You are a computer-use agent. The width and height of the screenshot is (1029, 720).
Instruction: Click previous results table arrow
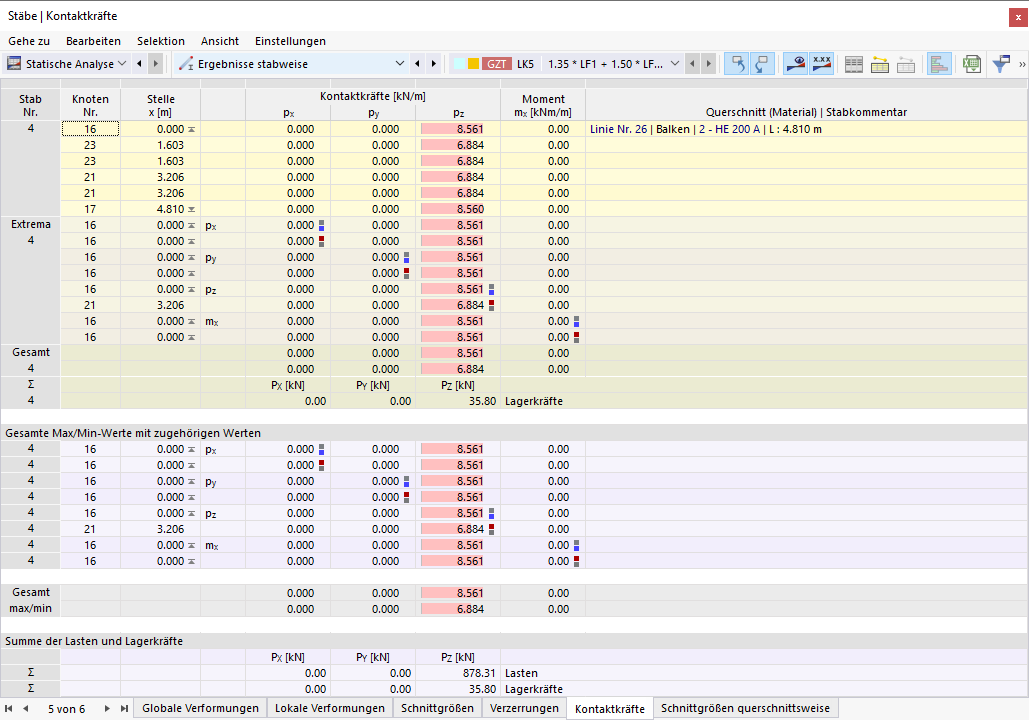coord(417,64)
